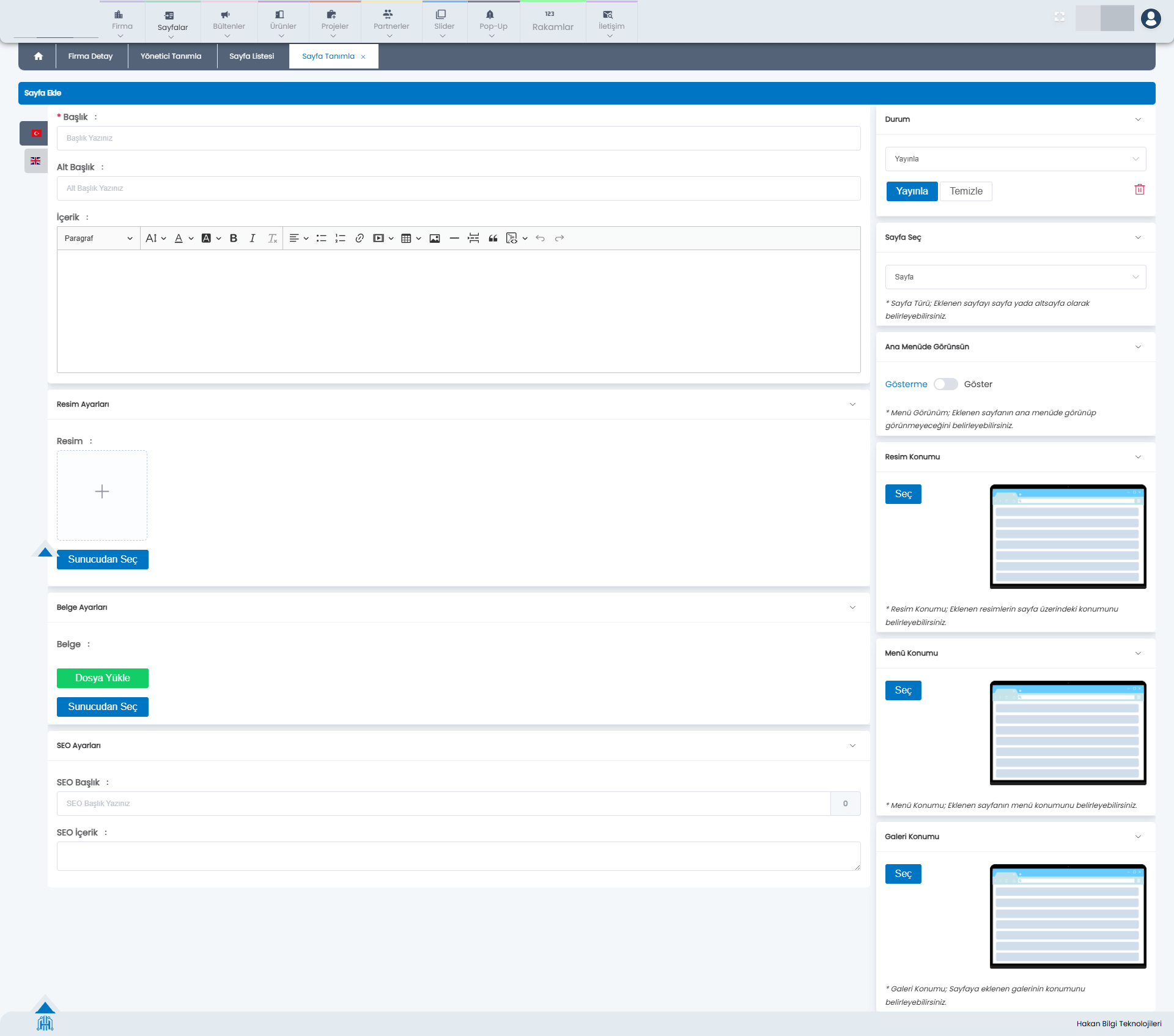Switch to the English flag language
This screenshot has height=1036, width=1174.
coord(35,161)
